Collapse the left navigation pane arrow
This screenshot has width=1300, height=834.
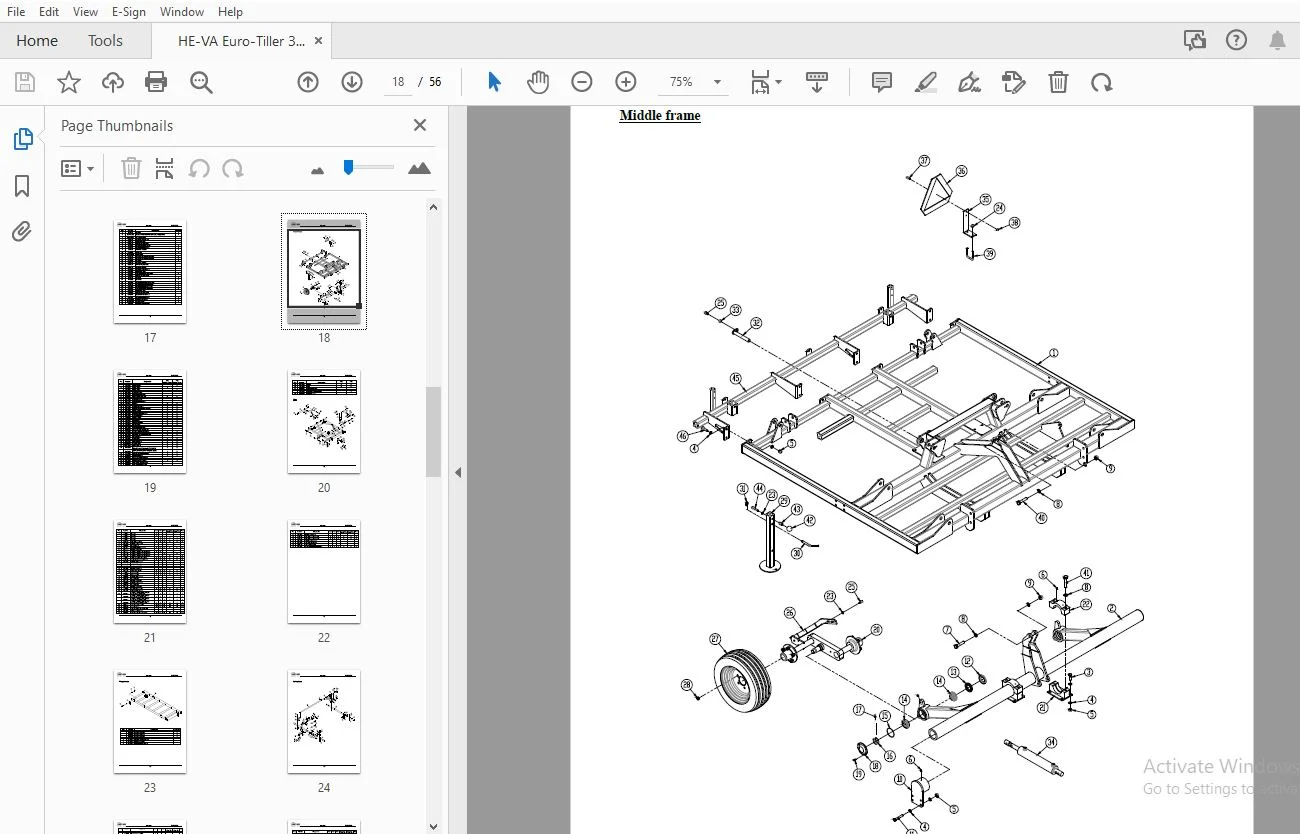click(458, 472)
